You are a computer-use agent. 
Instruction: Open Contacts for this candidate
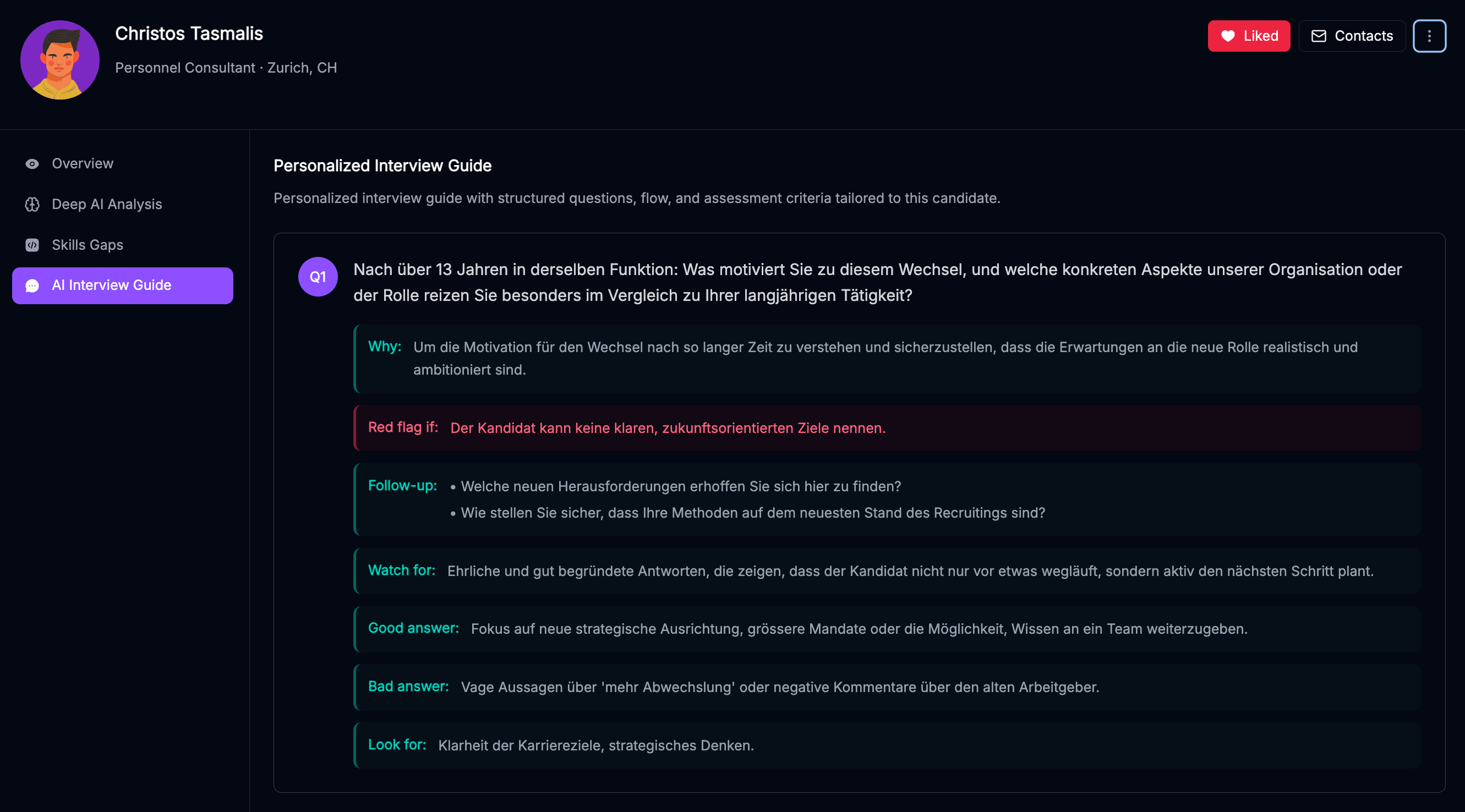pos(1351,36)
